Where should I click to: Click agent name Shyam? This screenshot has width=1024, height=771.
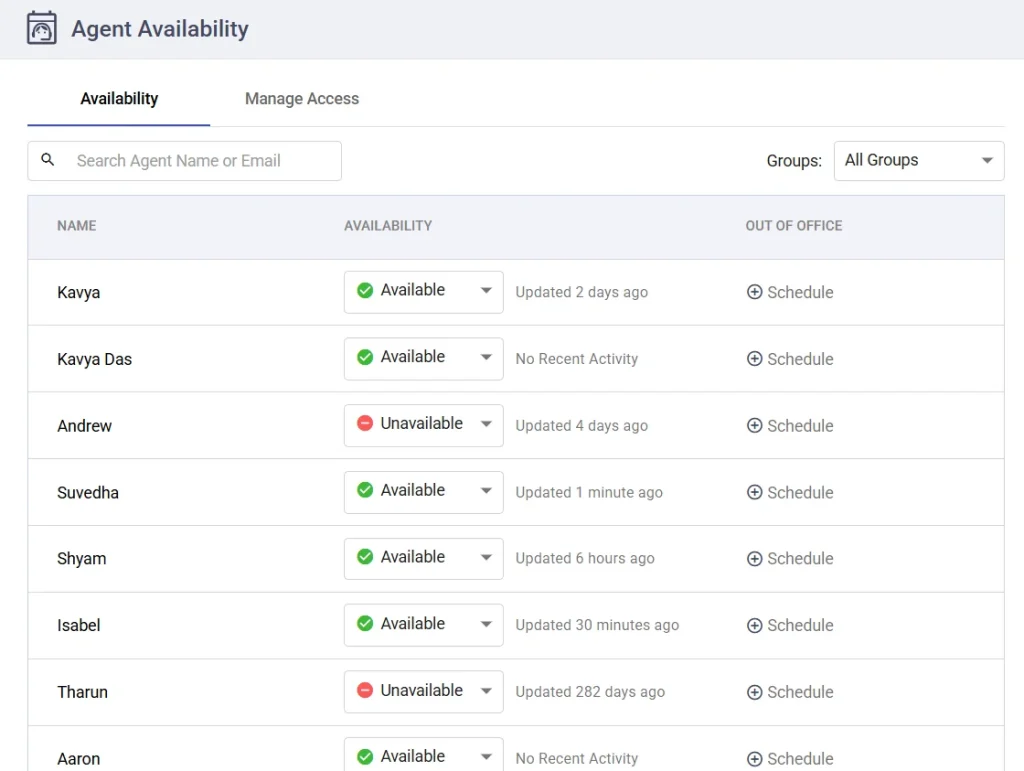click(x=82, y=559)
